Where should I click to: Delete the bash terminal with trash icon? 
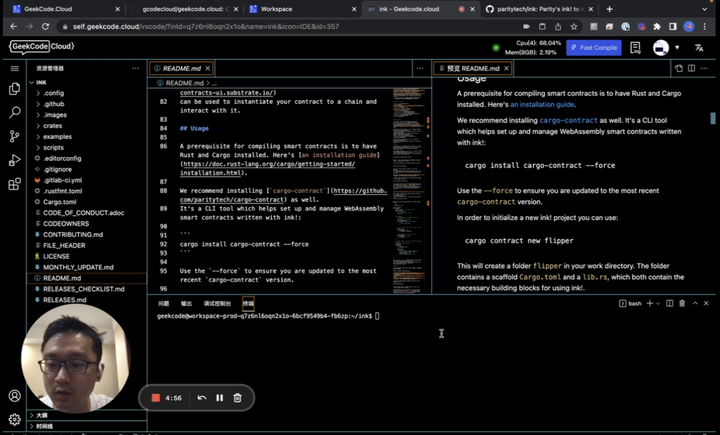coord(684,302)
